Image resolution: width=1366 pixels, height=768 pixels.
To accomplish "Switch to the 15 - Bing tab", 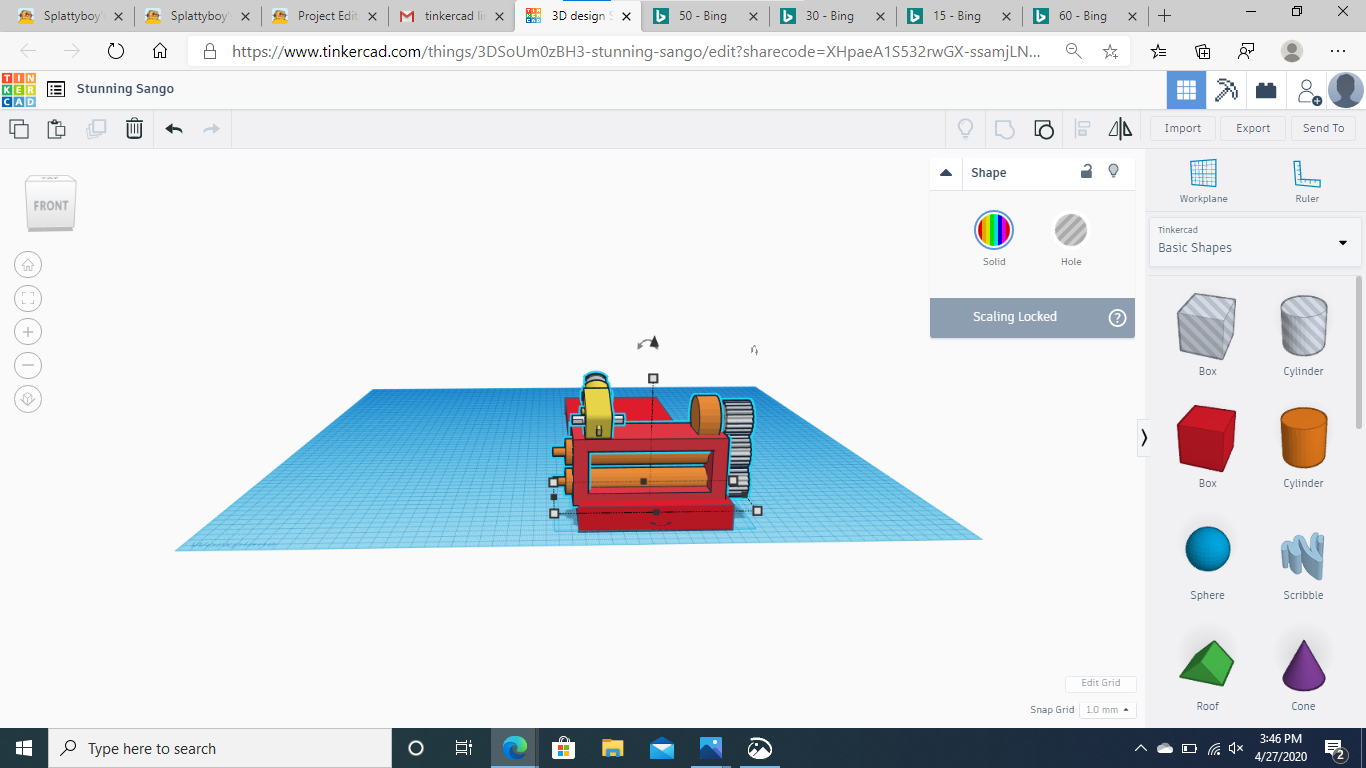I will point(959,16).
